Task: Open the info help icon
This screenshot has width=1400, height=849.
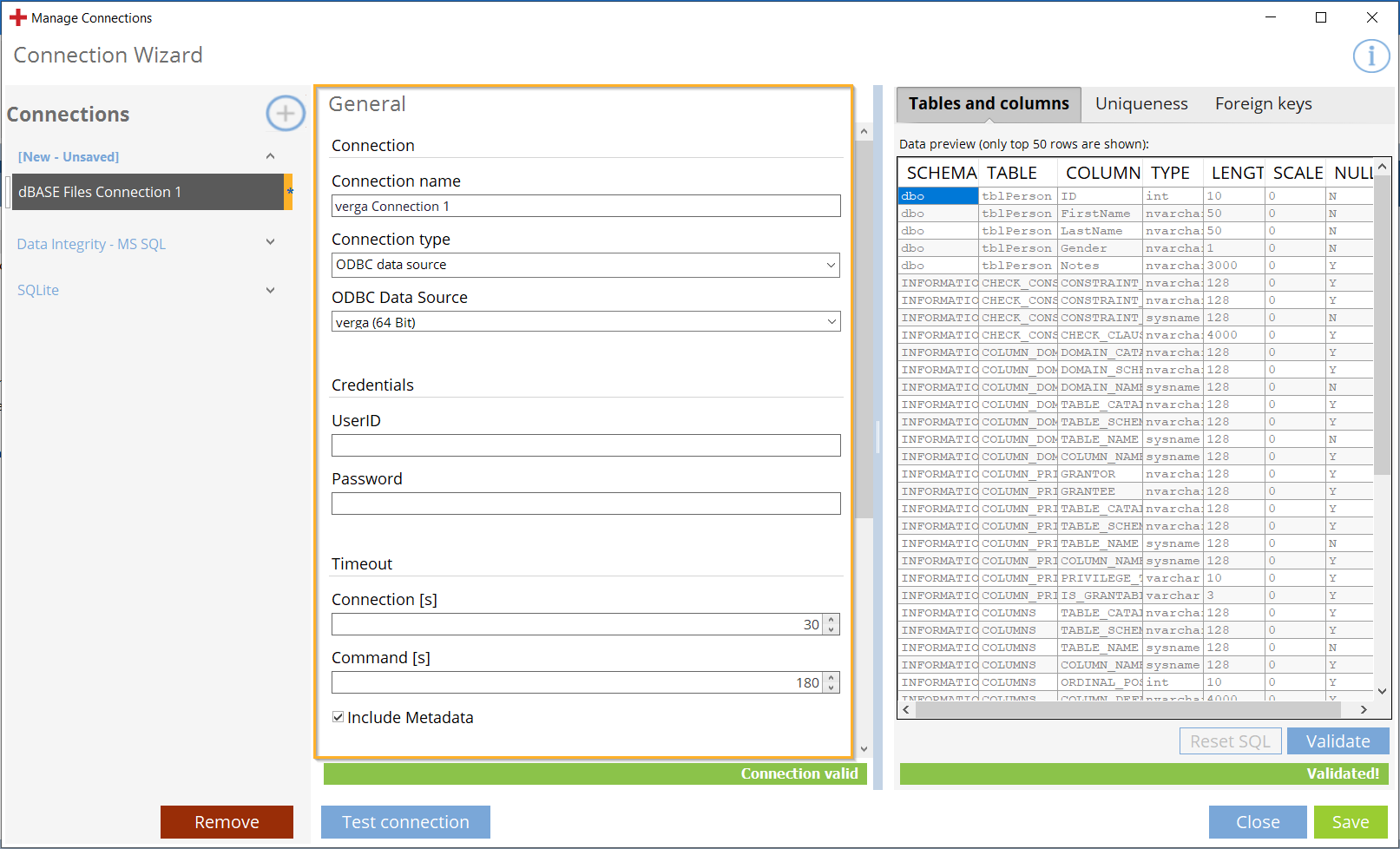Action: click(x=1370, y=56)
